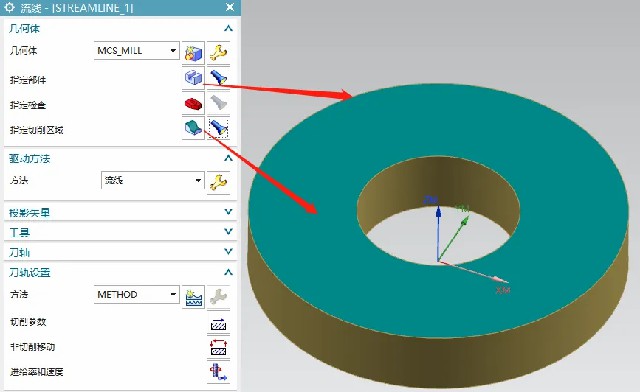Click the 指定切削区域 (Specify Cut Area) icon
Viewport: 640px width, 392px height.
click(x=193, y=128)
